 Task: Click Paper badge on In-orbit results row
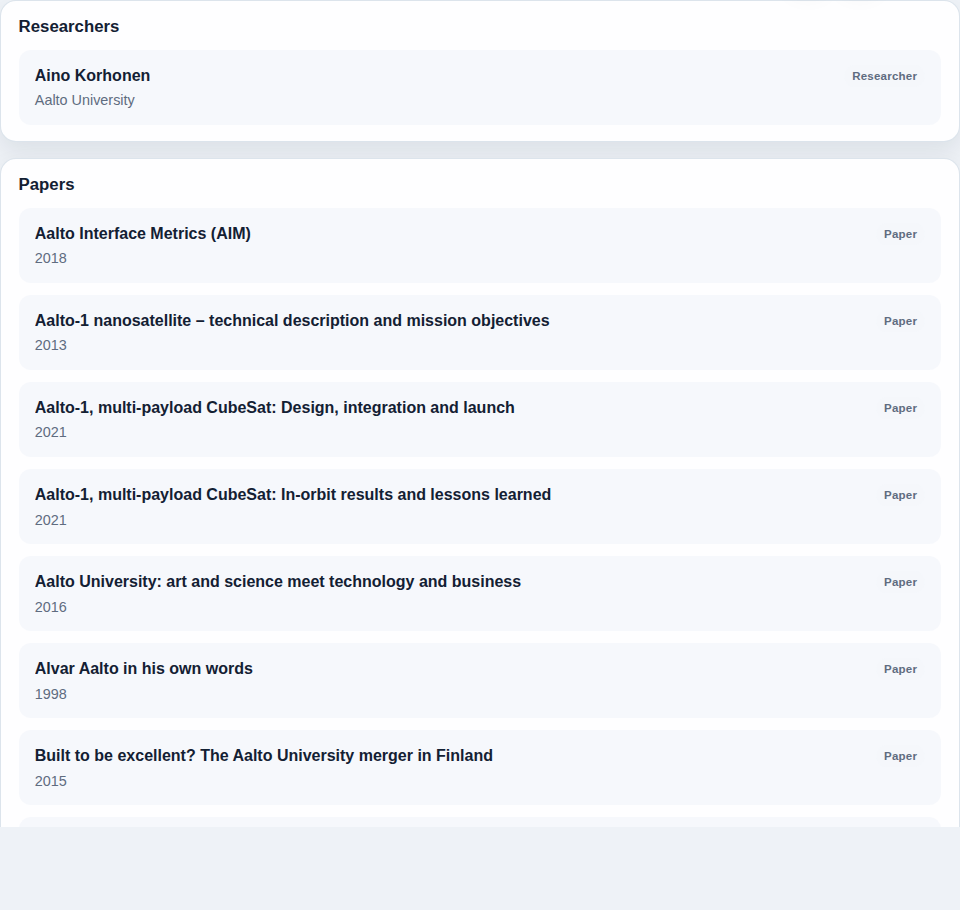coord(900,495)
